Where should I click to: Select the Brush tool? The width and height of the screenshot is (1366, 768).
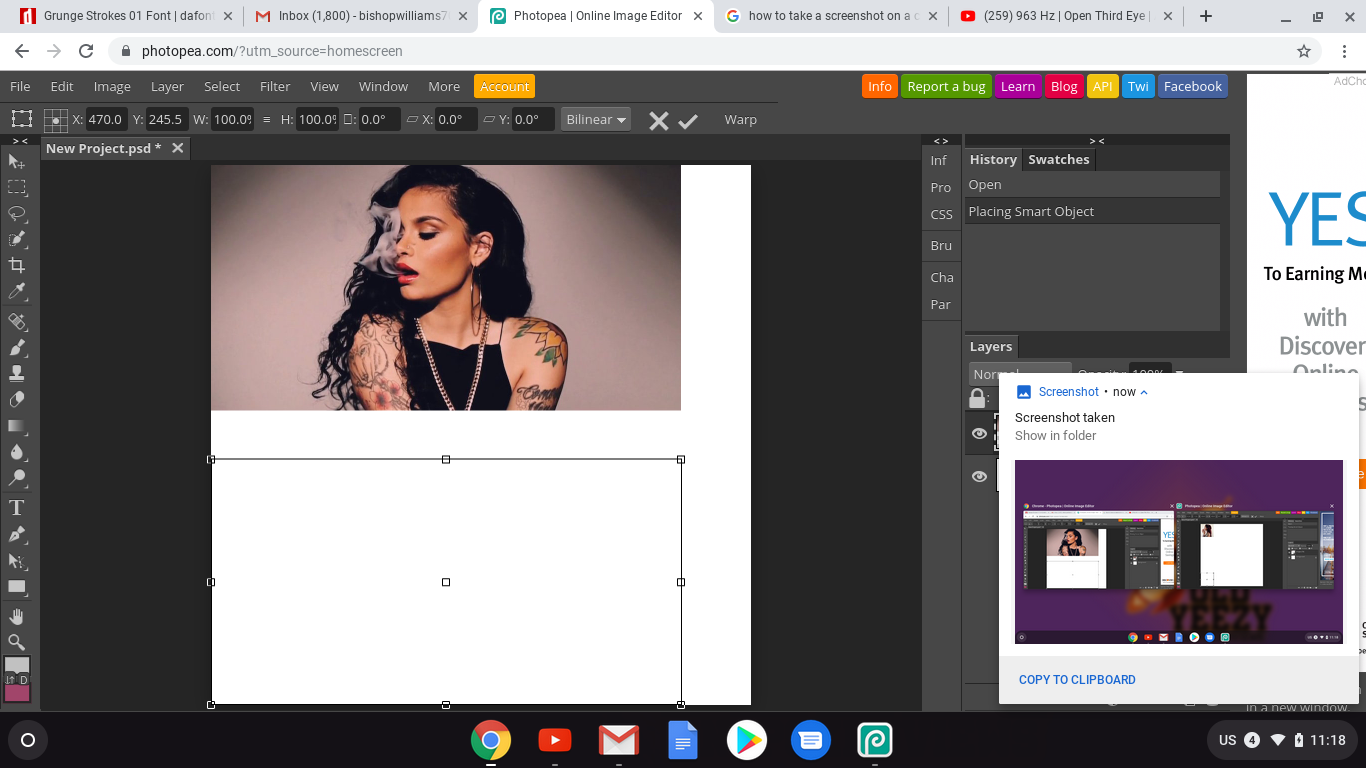pos(17,347)
